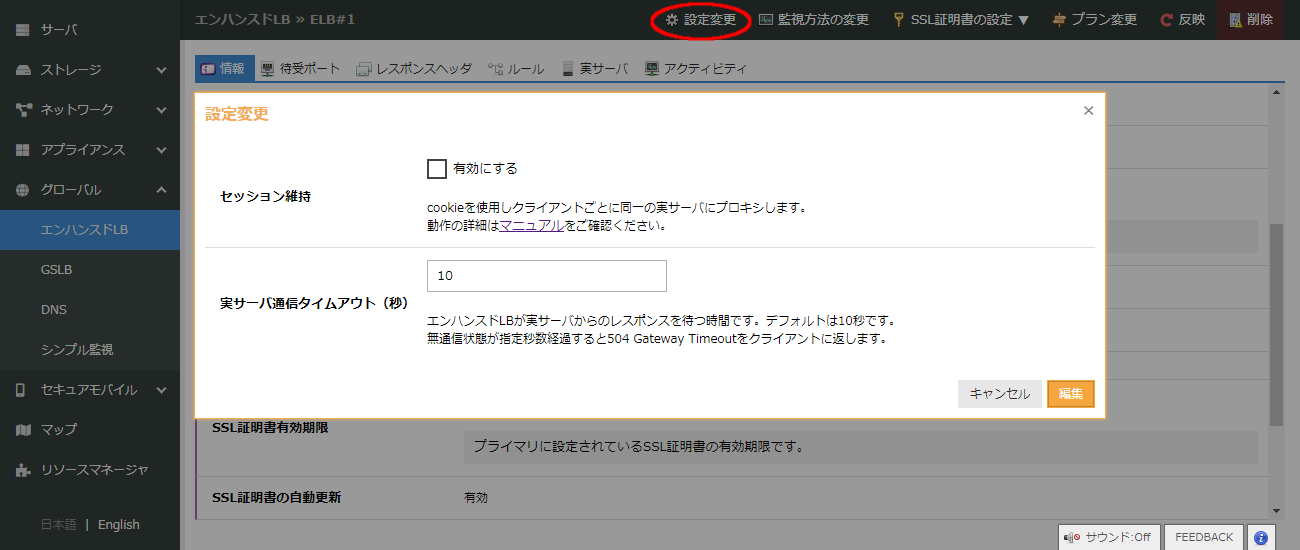Open the マニュアル link in dialog

tap(531, 226)
